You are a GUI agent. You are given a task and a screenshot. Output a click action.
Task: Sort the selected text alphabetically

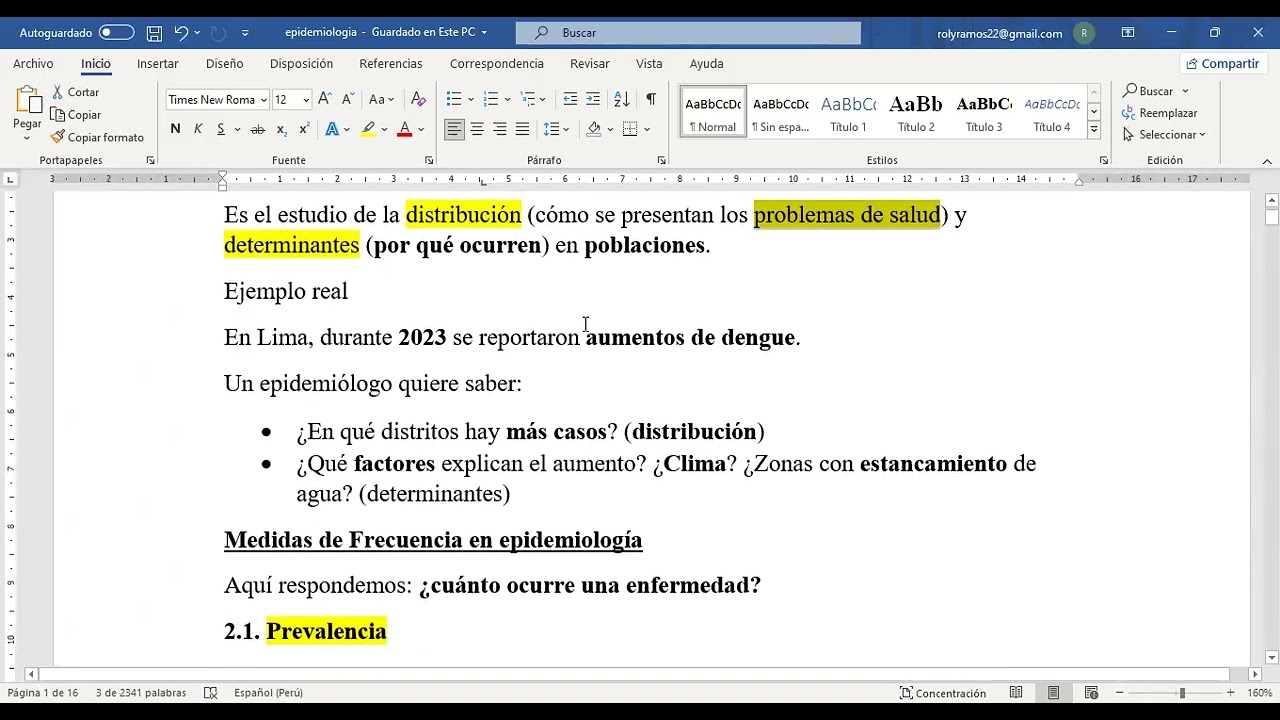(622, 99)
